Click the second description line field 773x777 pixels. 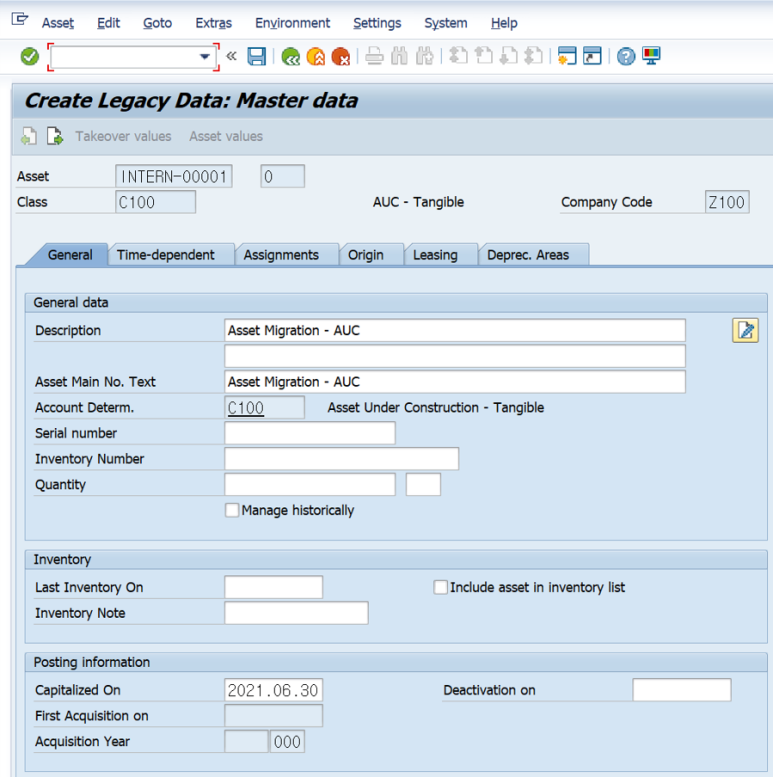[x=455, y=356]
